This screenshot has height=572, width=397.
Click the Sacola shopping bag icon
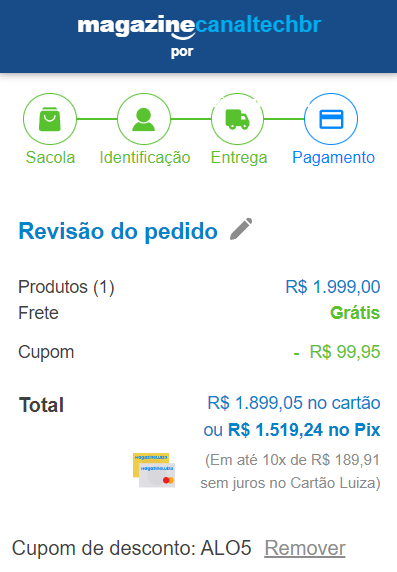coord(50,119)
